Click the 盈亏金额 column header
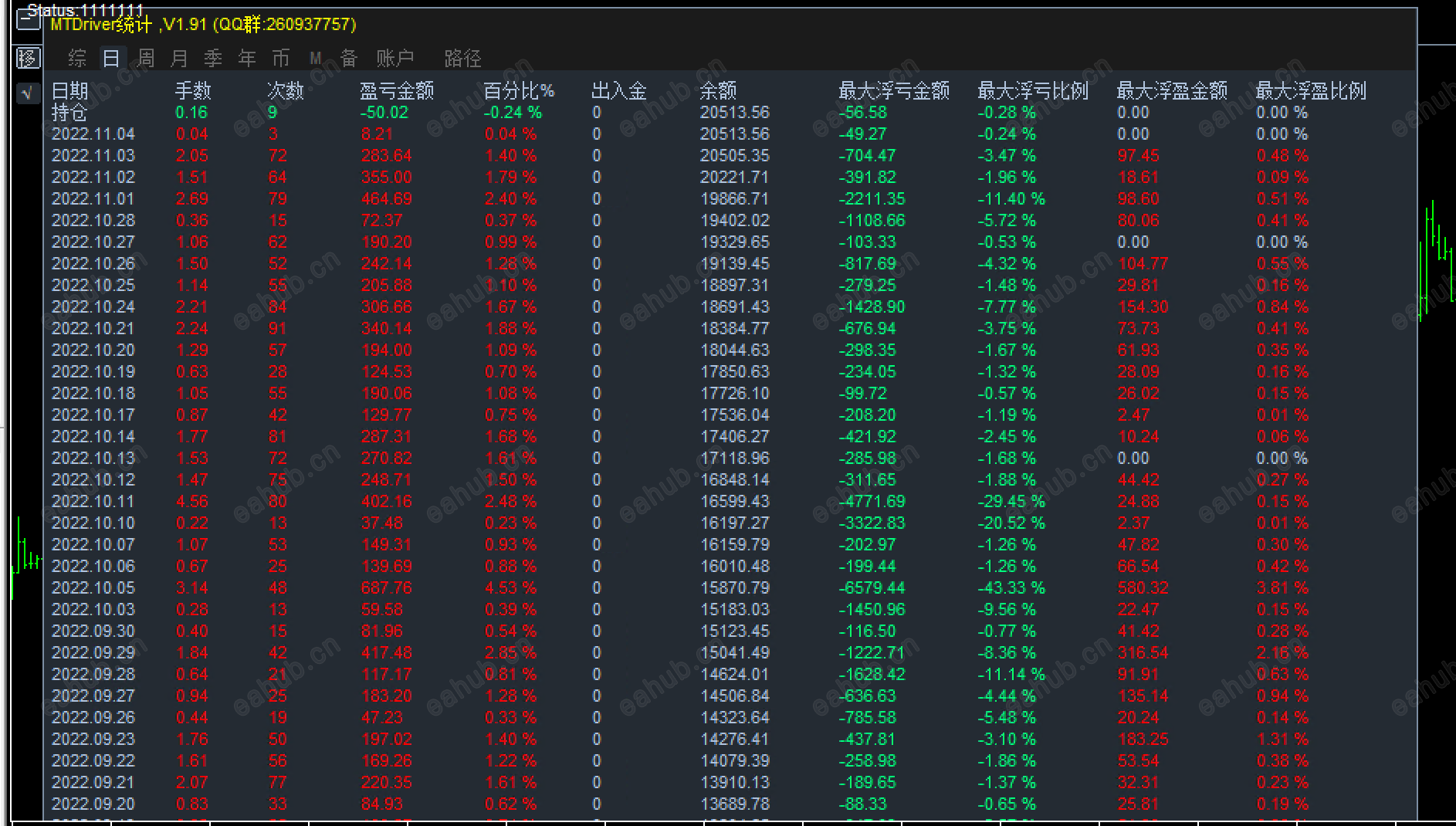1456x826 pixels. [397, 91]
